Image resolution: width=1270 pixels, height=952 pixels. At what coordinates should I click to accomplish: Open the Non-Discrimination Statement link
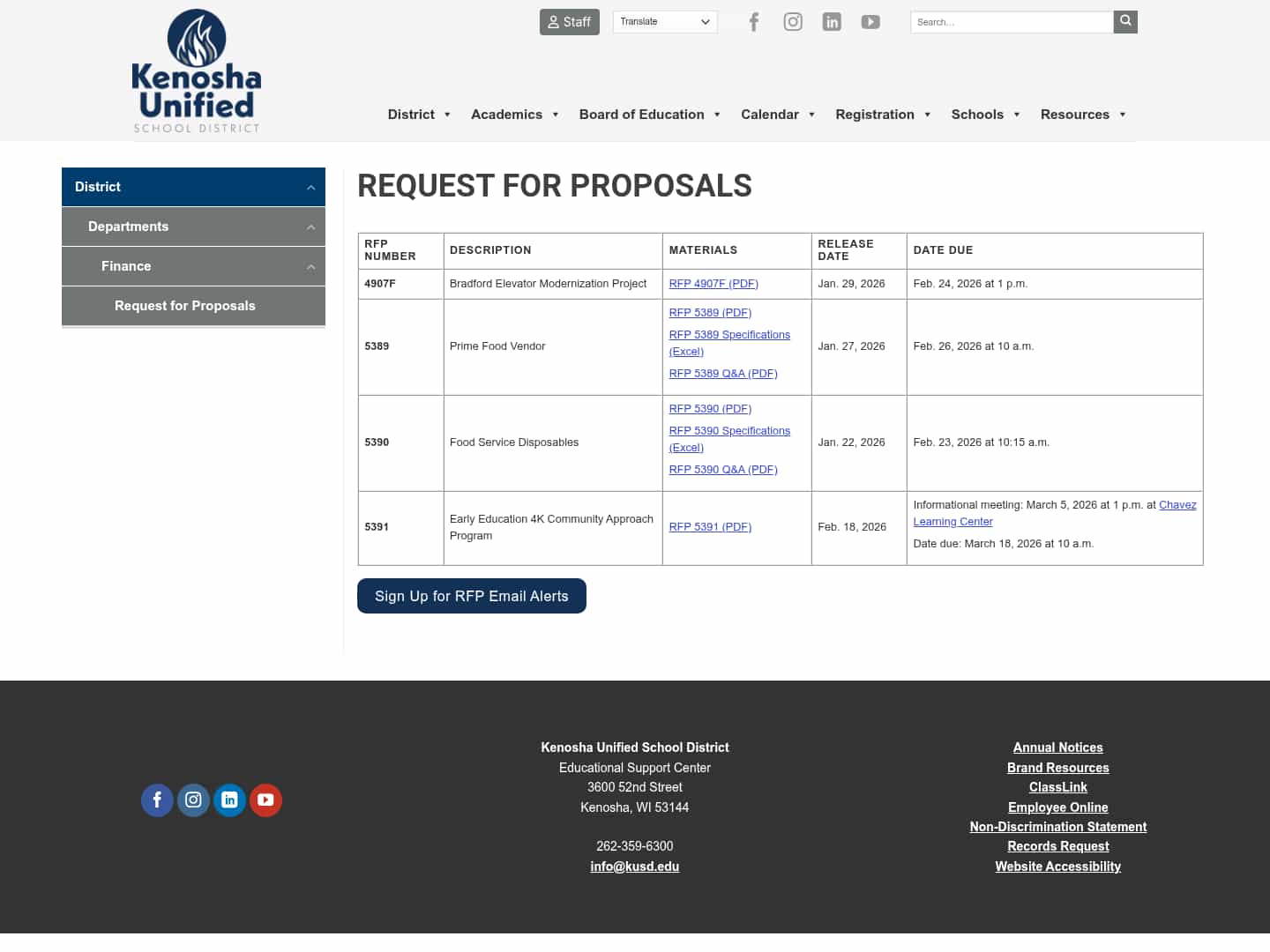[x=1058, y=827]
